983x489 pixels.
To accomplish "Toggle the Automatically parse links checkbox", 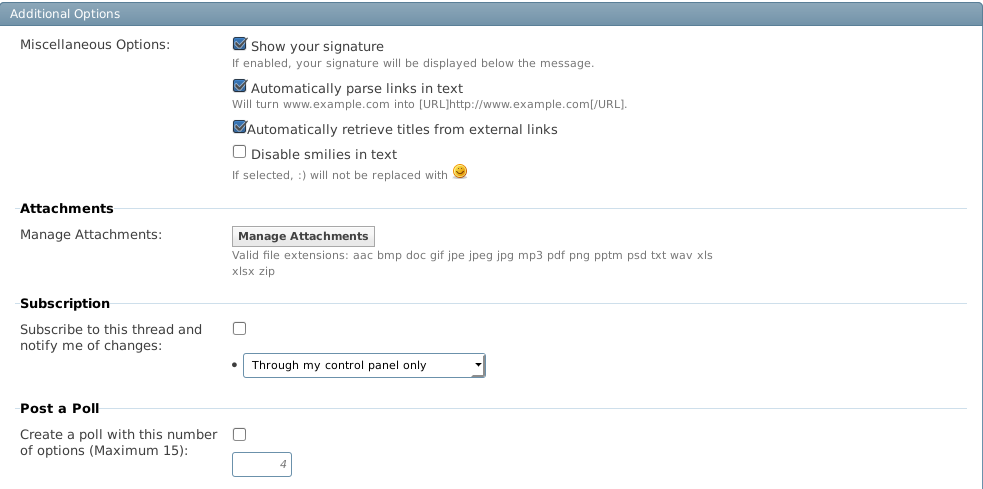I will pyautogui.click(x=239, y=86).
